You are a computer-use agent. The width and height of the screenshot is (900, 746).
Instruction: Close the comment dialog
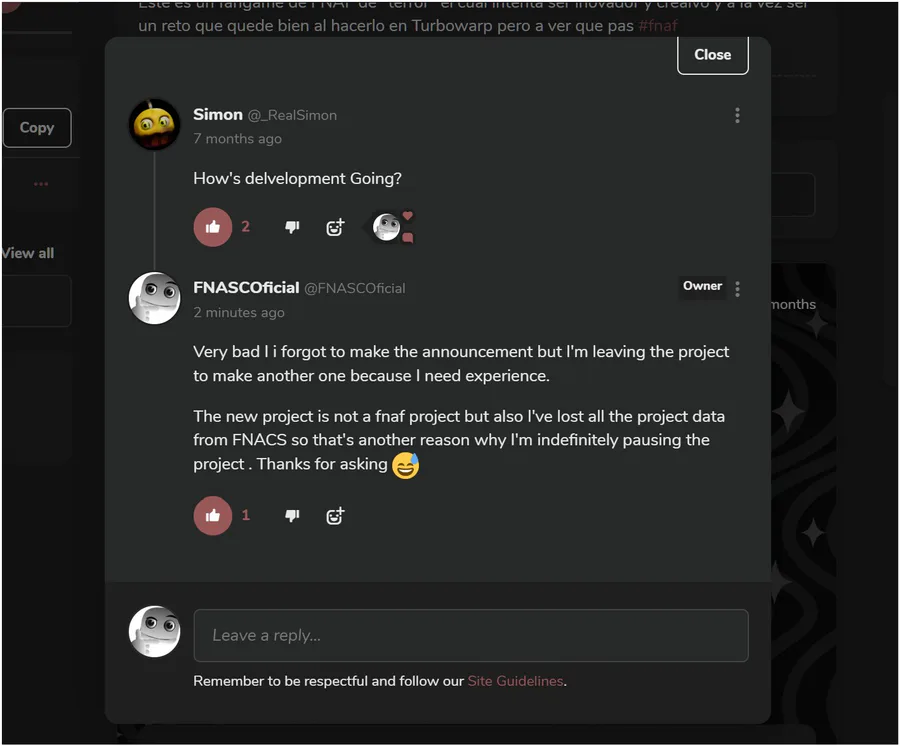712,55
